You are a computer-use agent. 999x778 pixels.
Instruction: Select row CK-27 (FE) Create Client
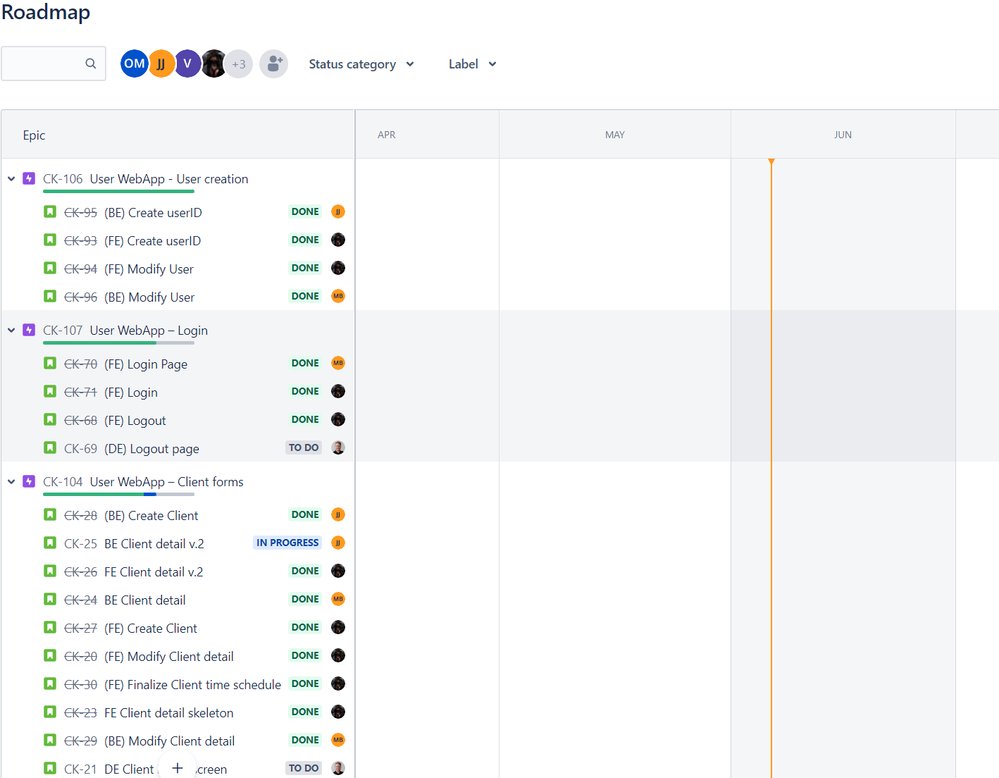pyautogui.click(x=178, y=628)
